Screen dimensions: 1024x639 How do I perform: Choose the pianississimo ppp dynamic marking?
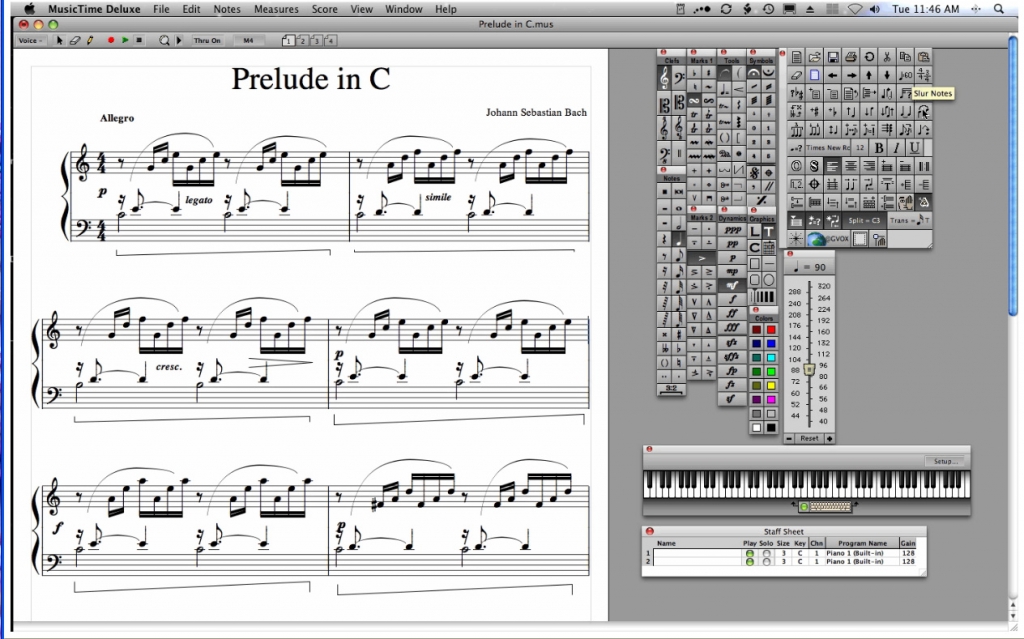(x=731, y=230)
